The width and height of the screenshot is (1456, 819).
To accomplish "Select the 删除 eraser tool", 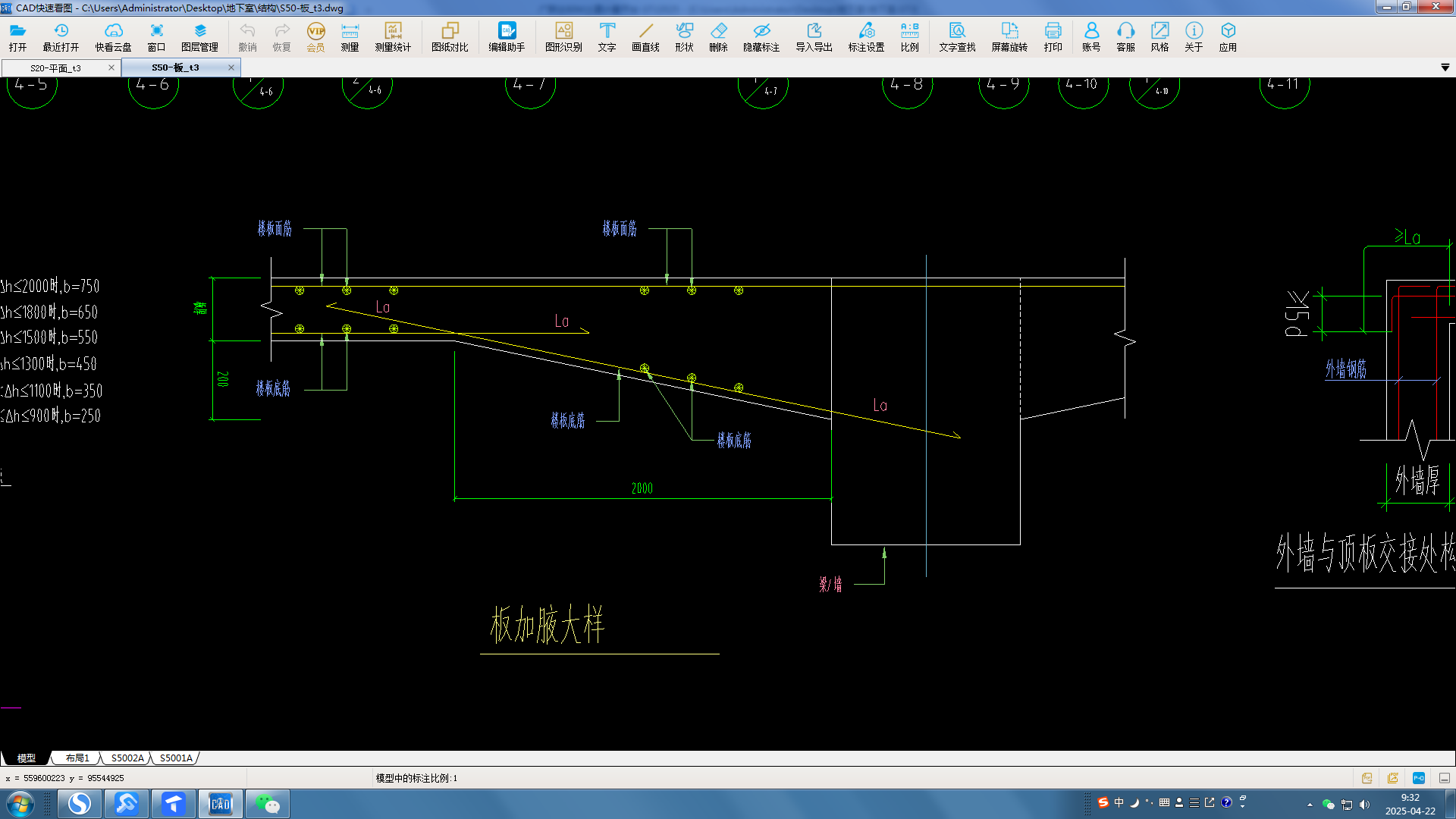I will 718,36.
